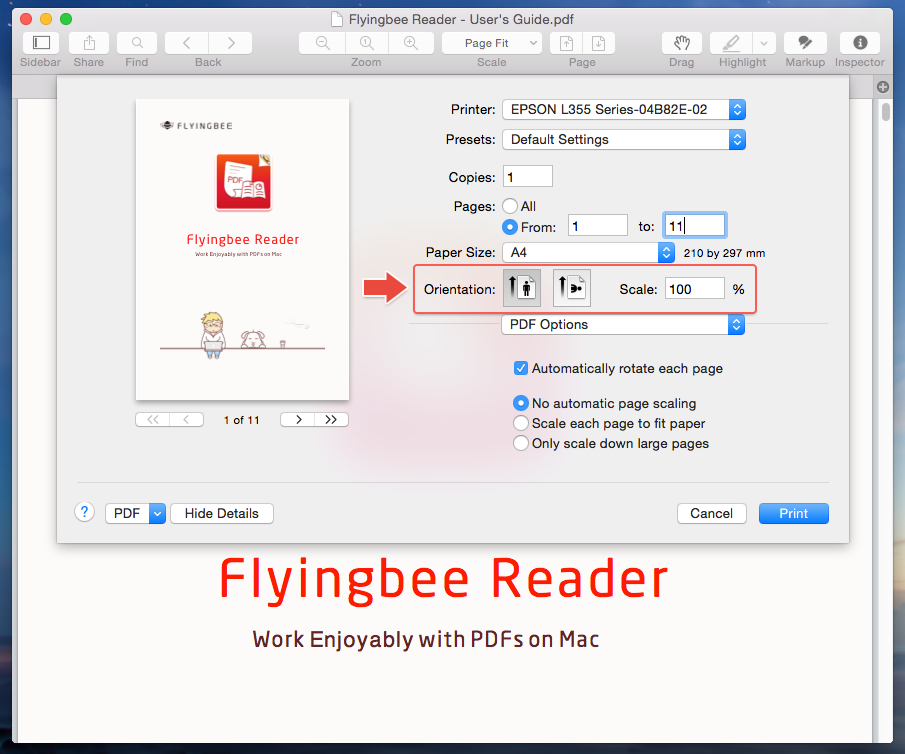This screenshot has width=905, height=754.
Task: Select No automatic page scaling
Action: coord(521,403)
